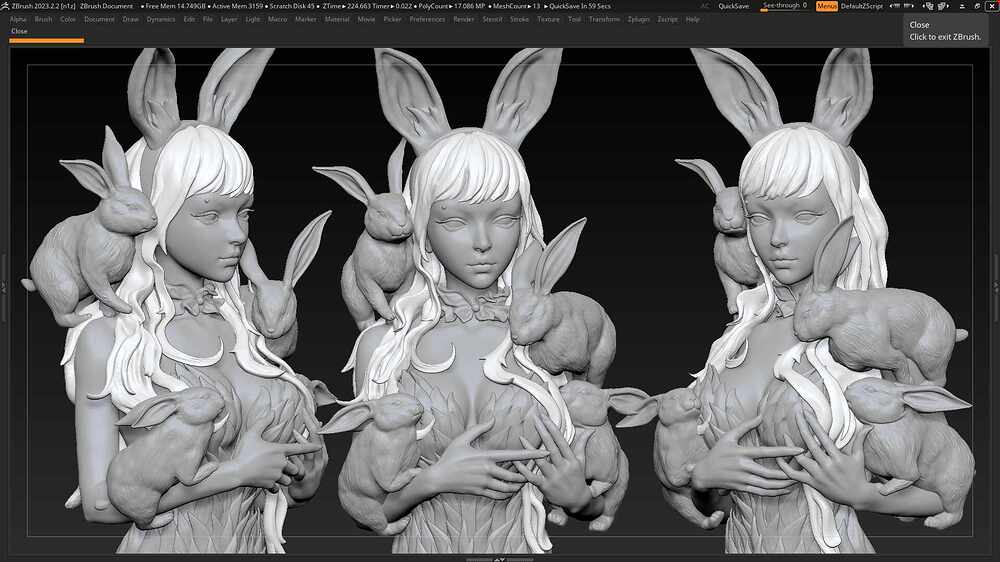The height and width of the screenshot is (562, 1000).
Task: Click the ZBrush logo icon in title bar
Action: click(4, 6)
